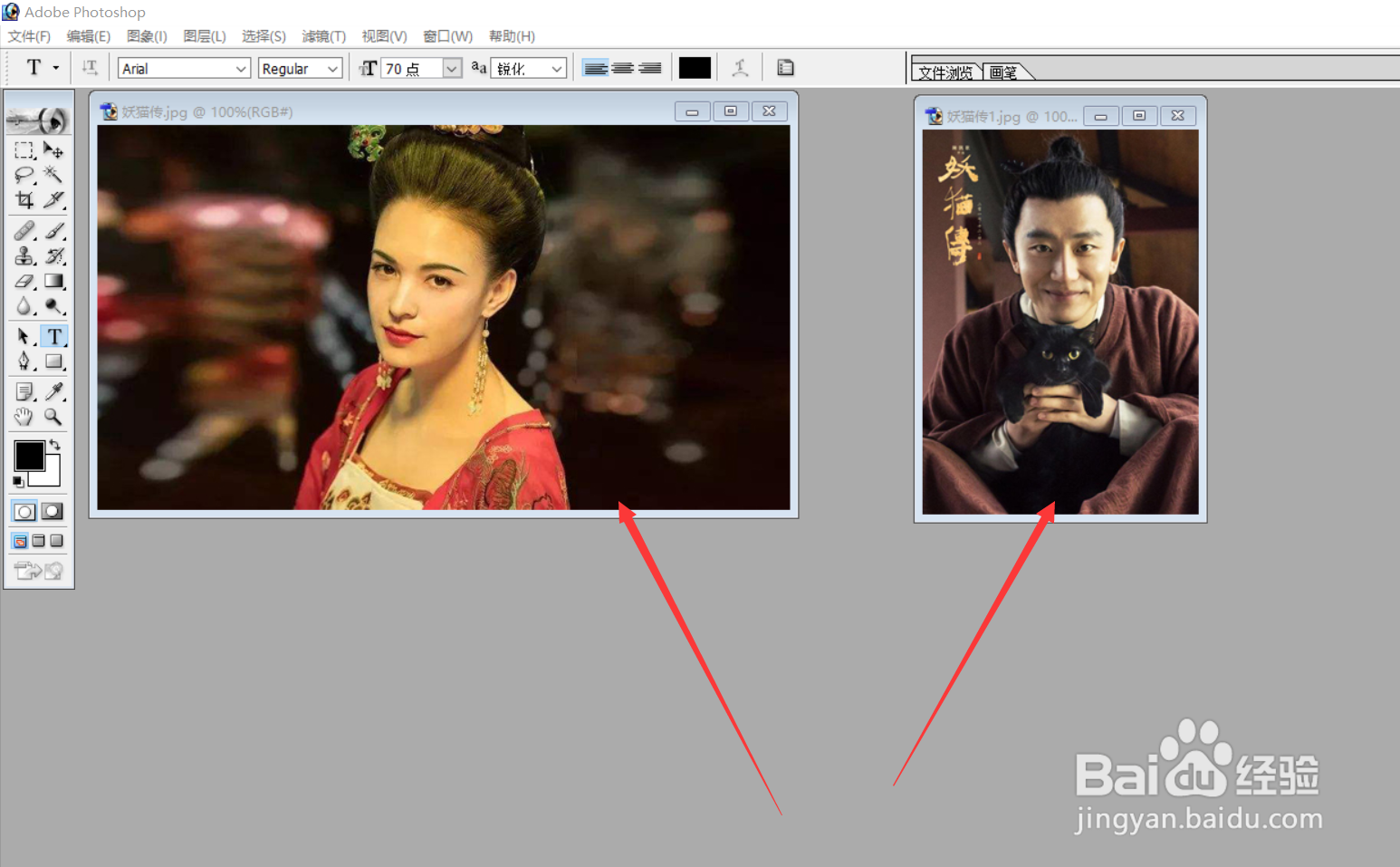Viewport: 1400px width, 867px height.
Task: Select the Eraser tool
Action: point(24,282)
